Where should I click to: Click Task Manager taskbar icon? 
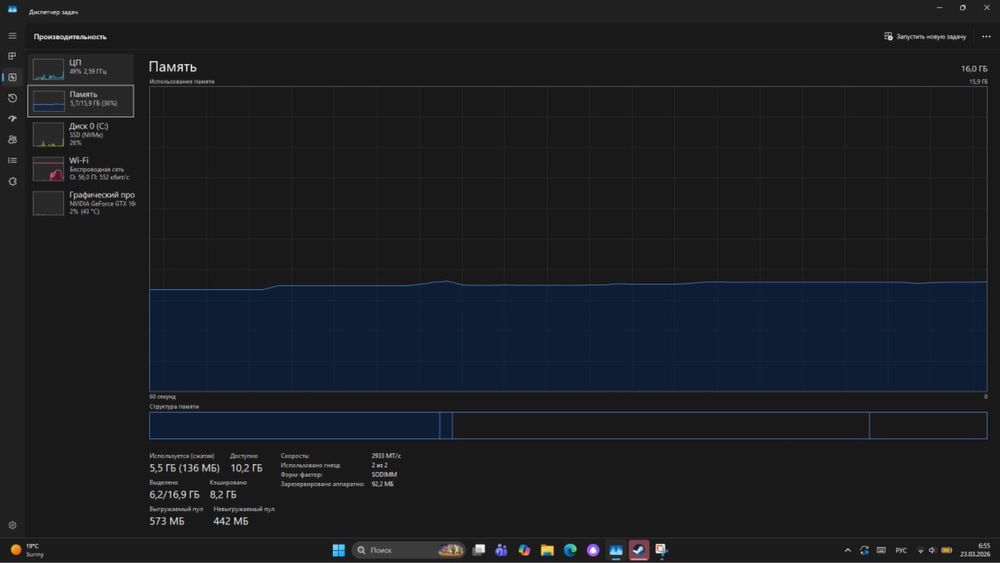[x=615, y=550]
